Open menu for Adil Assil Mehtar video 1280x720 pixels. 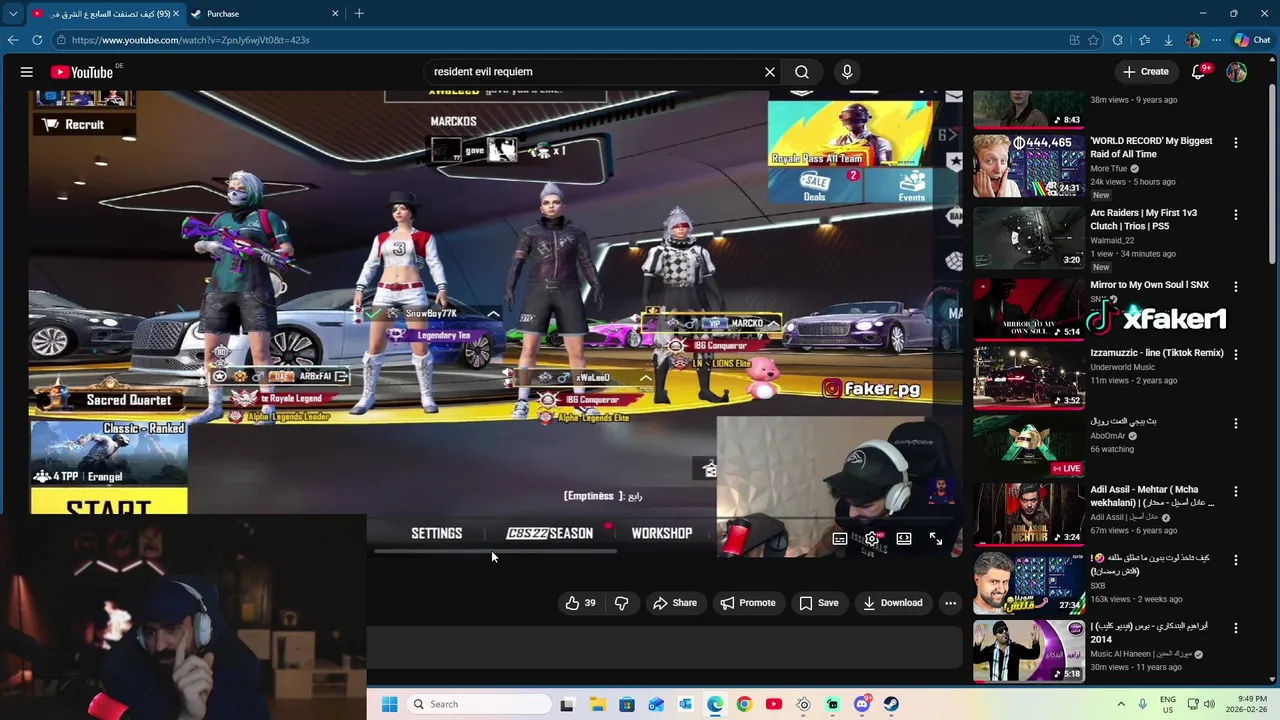(x=1236, y=492)
